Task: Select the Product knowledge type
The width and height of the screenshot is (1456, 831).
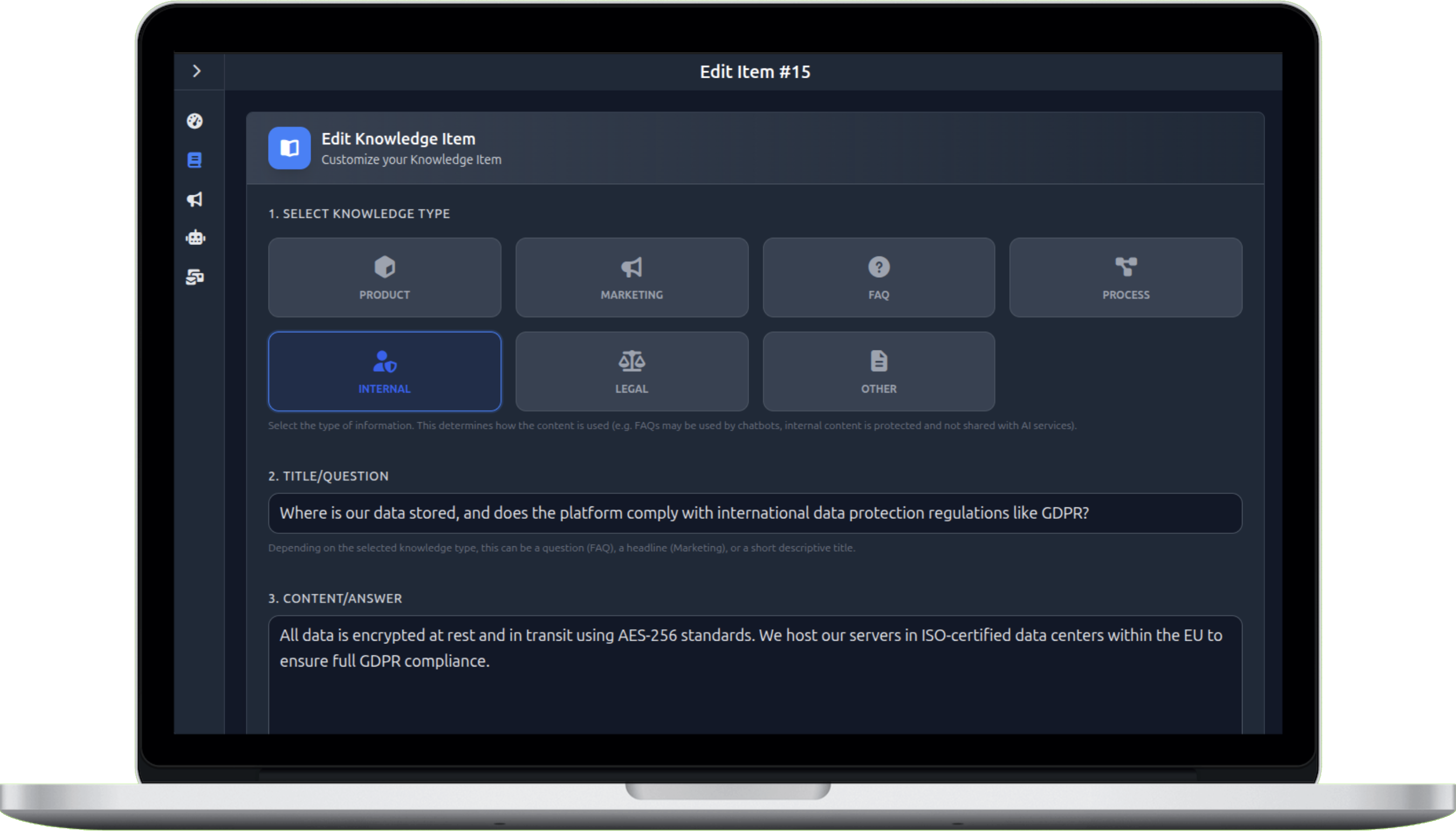Action: tap(384, 277)
